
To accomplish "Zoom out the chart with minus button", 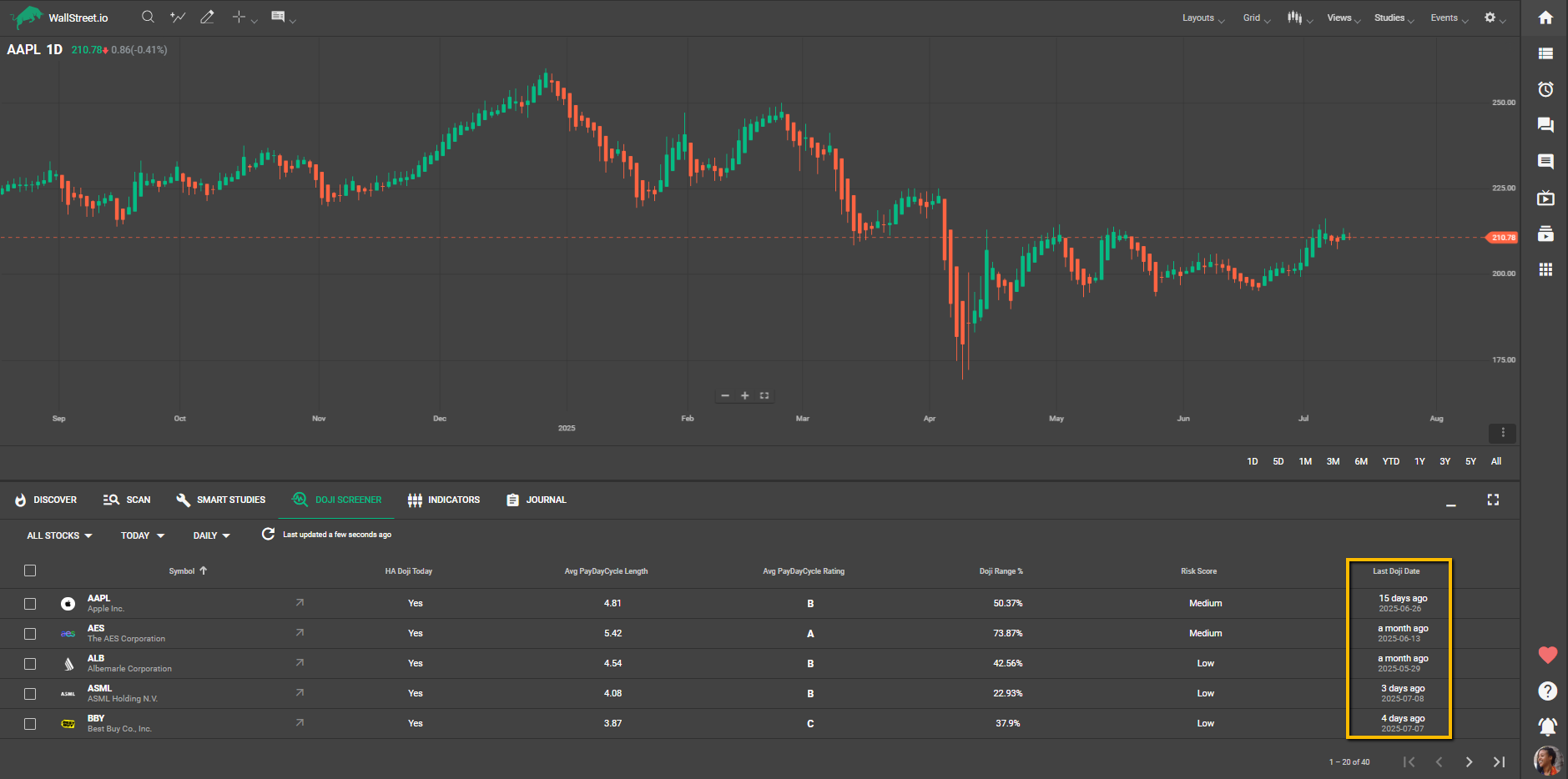I will (x=725, y=395).
